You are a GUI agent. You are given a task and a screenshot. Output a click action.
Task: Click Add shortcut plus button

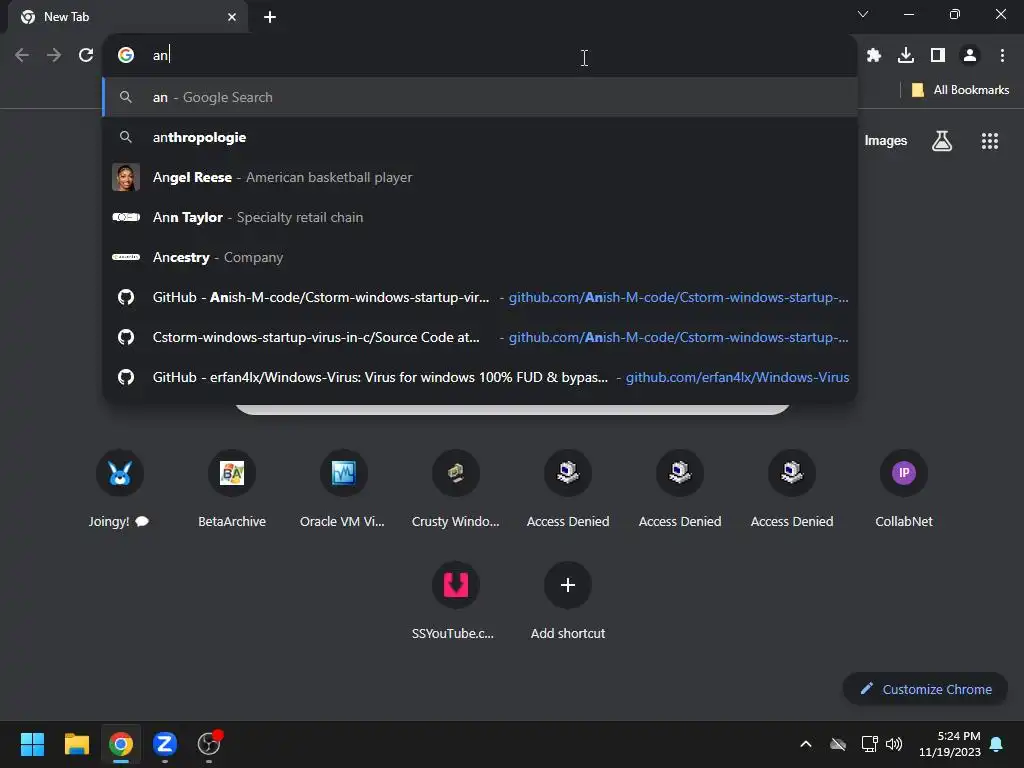(568, 584)
